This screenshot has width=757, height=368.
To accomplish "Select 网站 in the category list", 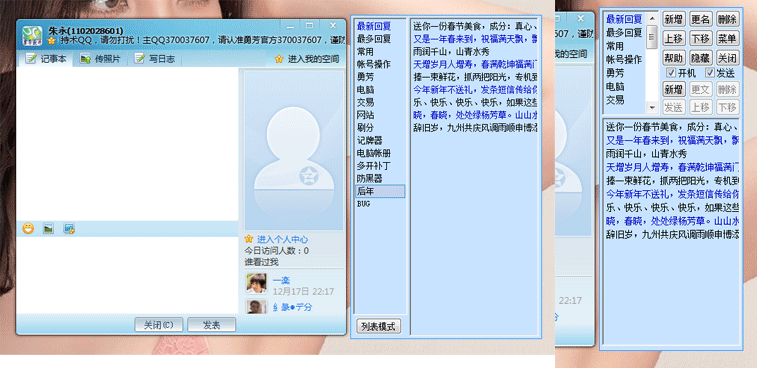I will pos(365,115).
